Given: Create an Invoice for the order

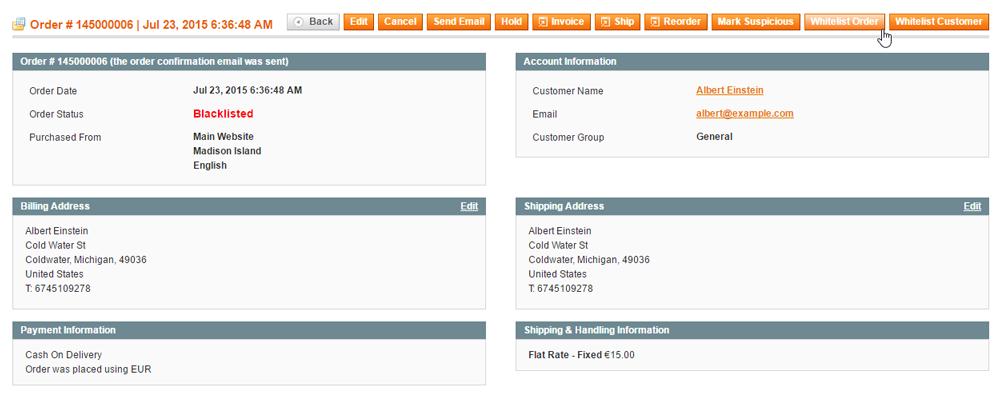Looking at the screenshot, I should 561,22.
